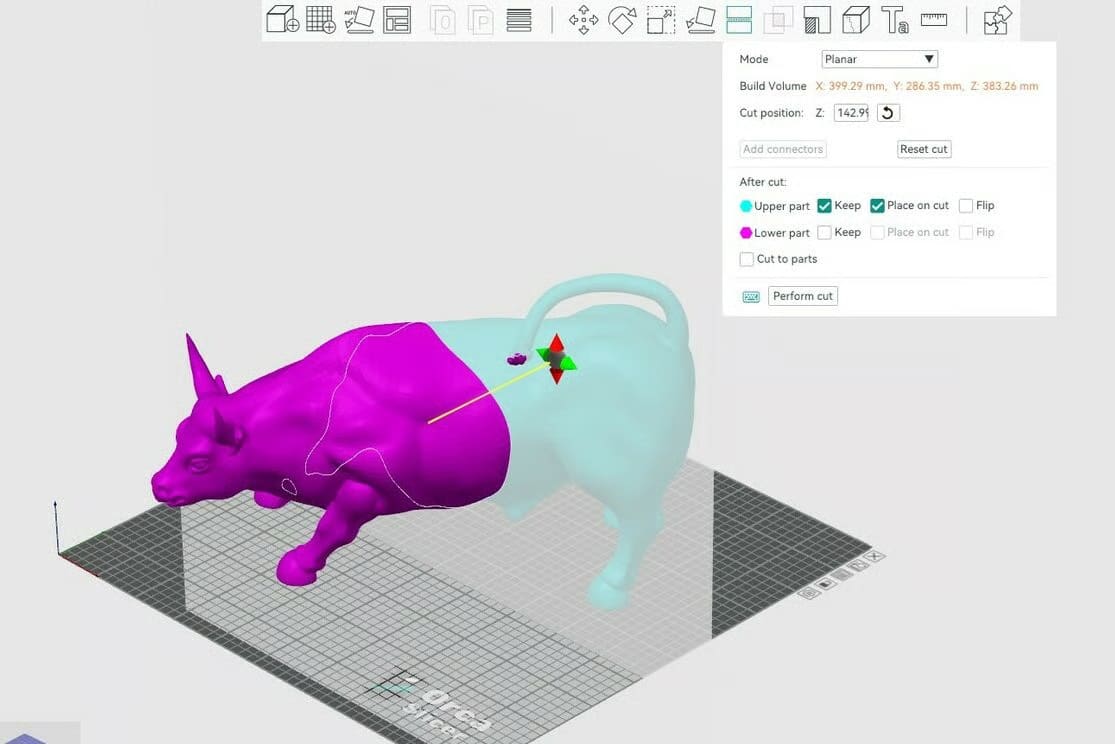Image resolution: width=1115 pixels, height=744 pixels.
Task: Select the Seam painting cube tool
Action: tap(855, 20)
